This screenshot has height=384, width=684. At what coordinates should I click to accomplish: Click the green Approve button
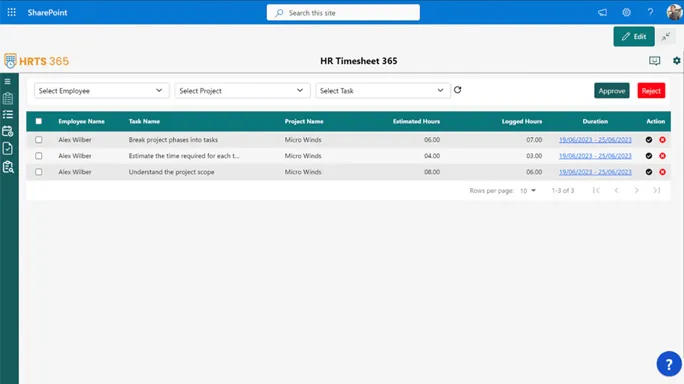click(x=612, y=91)
